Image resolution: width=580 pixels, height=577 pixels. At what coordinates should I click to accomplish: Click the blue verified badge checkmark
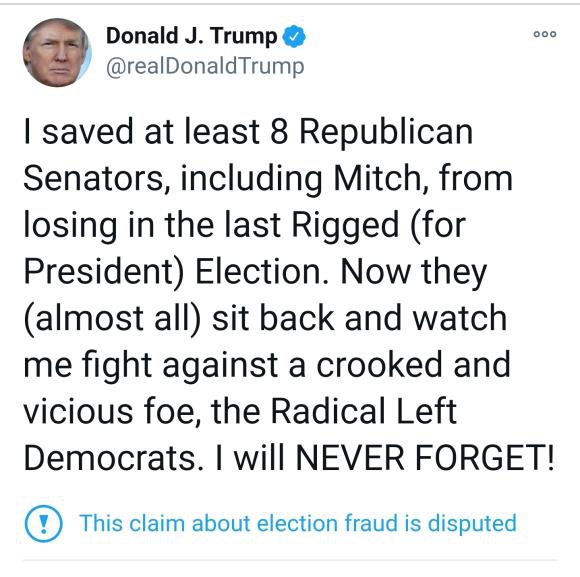coord(294,36)
